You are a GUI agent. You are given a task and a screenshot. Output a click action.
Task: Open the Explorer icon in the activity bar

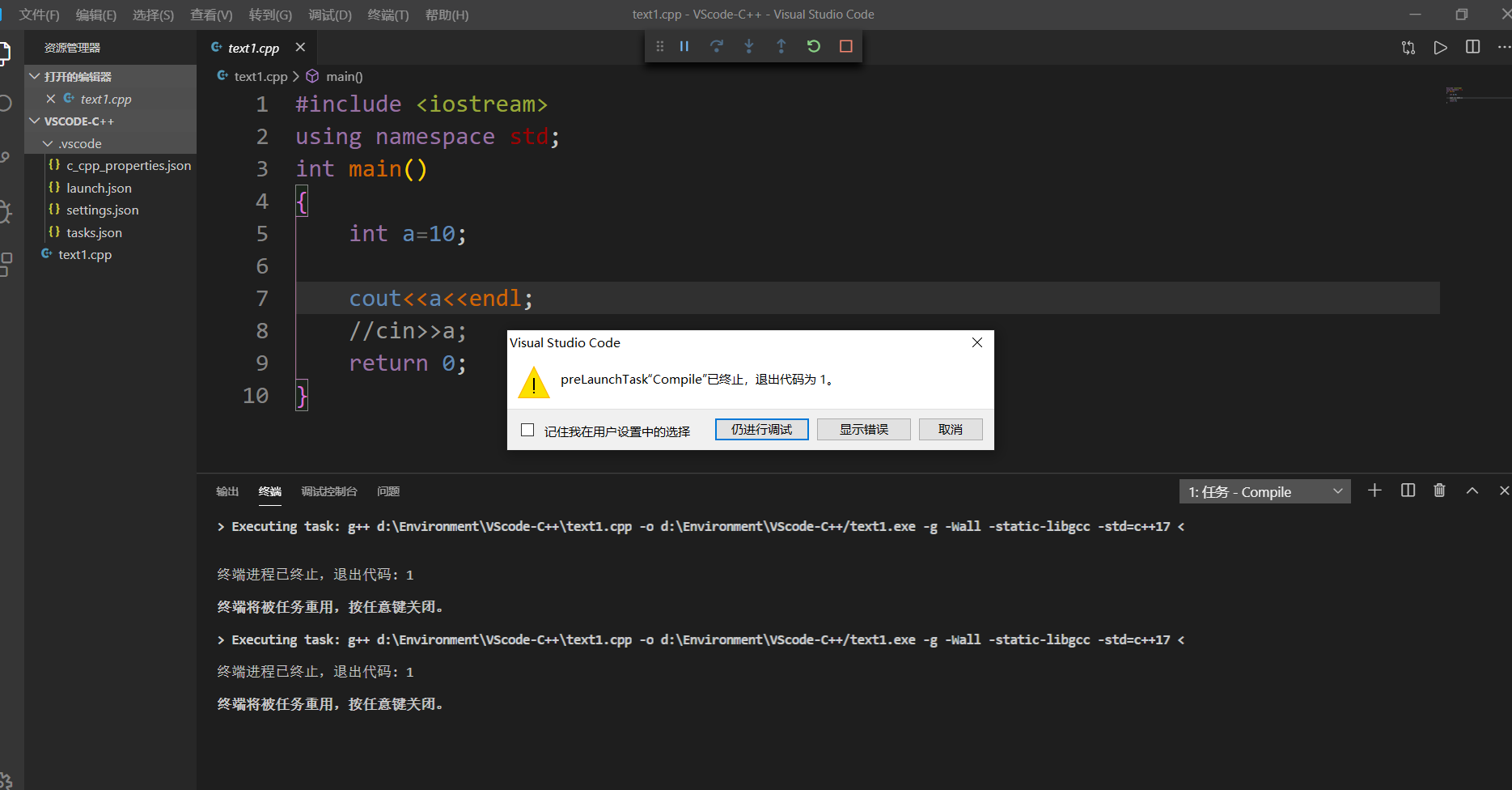5,53
